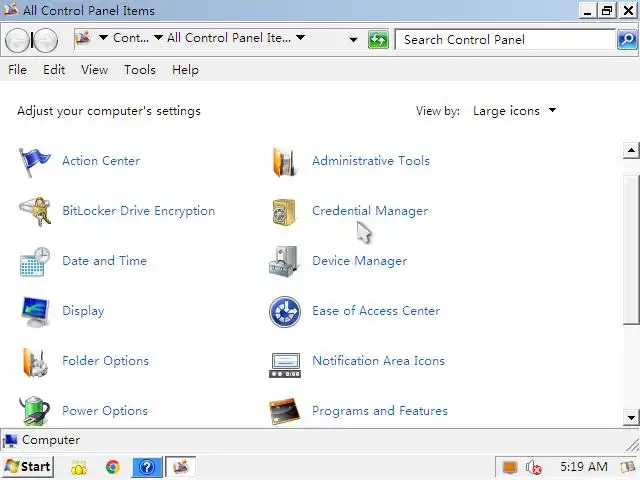The image size is (640, 480).
Task: Open the taskbar folder icon
Action: pyautogui.click(x=79, y=467)
